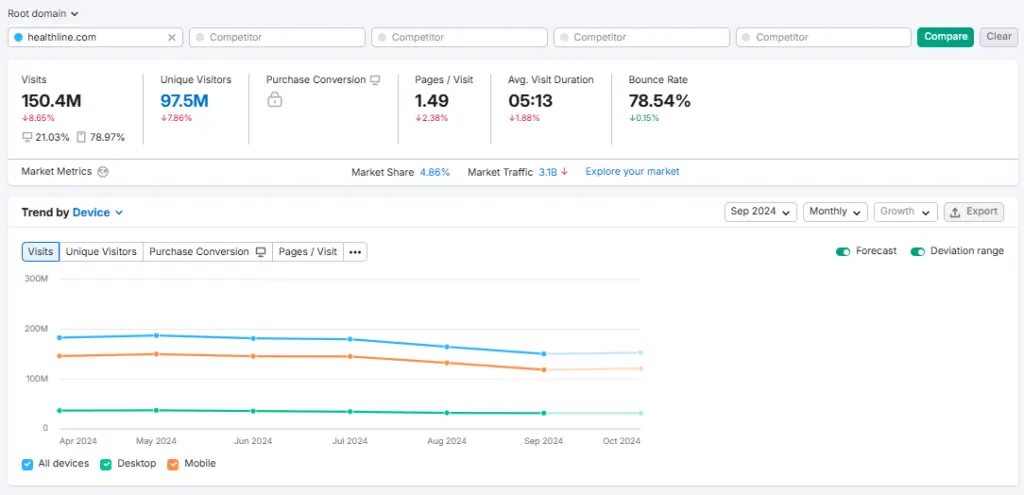Expand the Sep 2024 date dropdown
1024x495 pixels.
coord(760,212)
